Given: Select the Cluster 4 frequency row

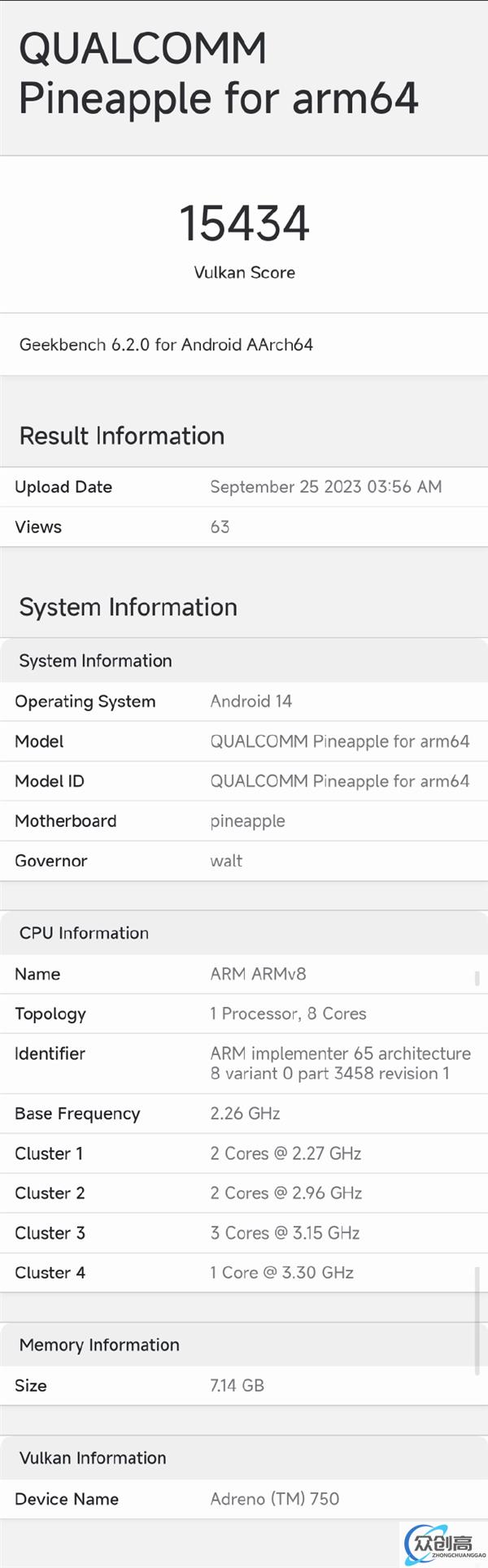Looking at the screenshot, I should click(x=244, y=1273).
